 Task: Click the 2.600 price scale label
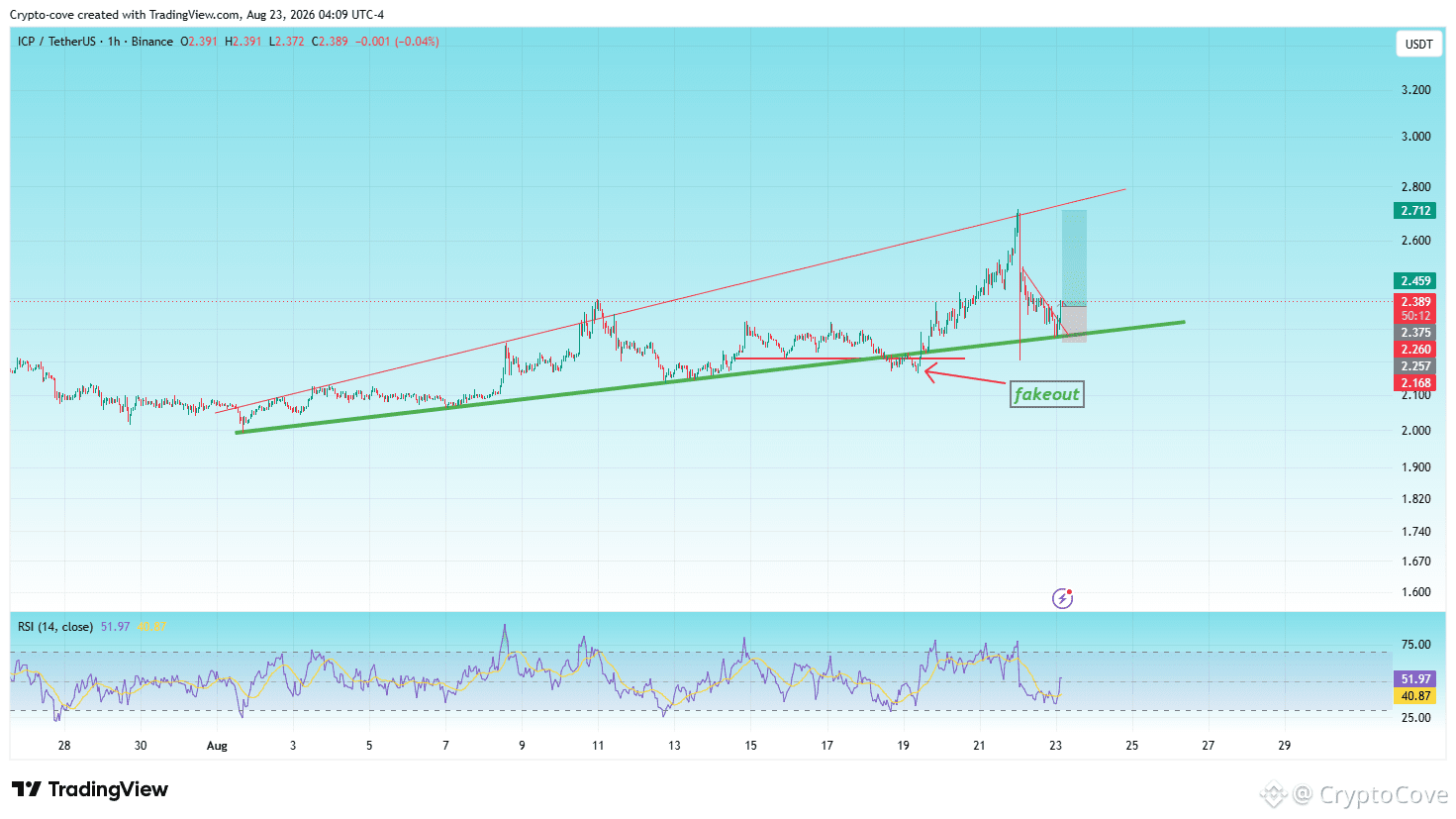1416,241
